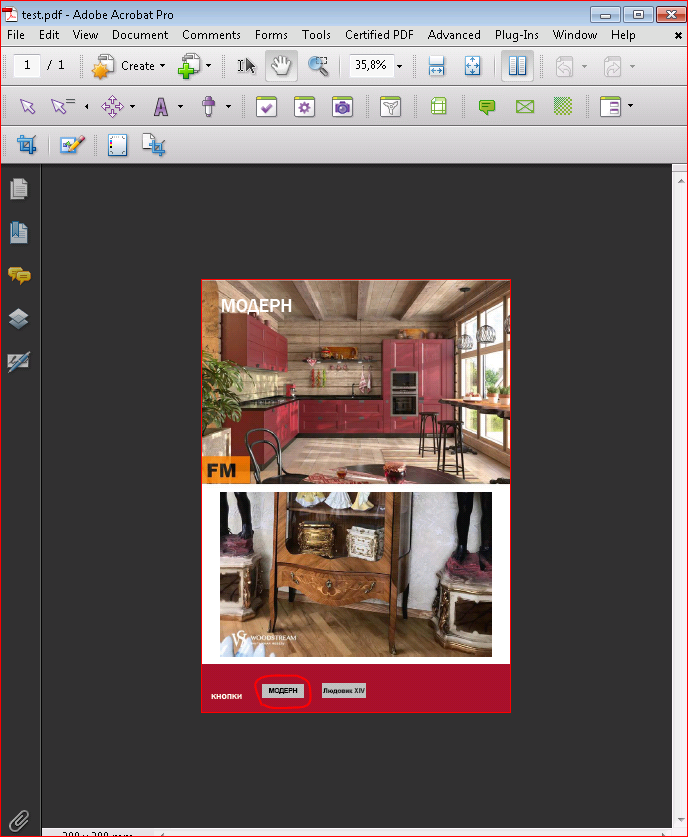
Task: Open the Advanced menu
Action: (454, 35)
